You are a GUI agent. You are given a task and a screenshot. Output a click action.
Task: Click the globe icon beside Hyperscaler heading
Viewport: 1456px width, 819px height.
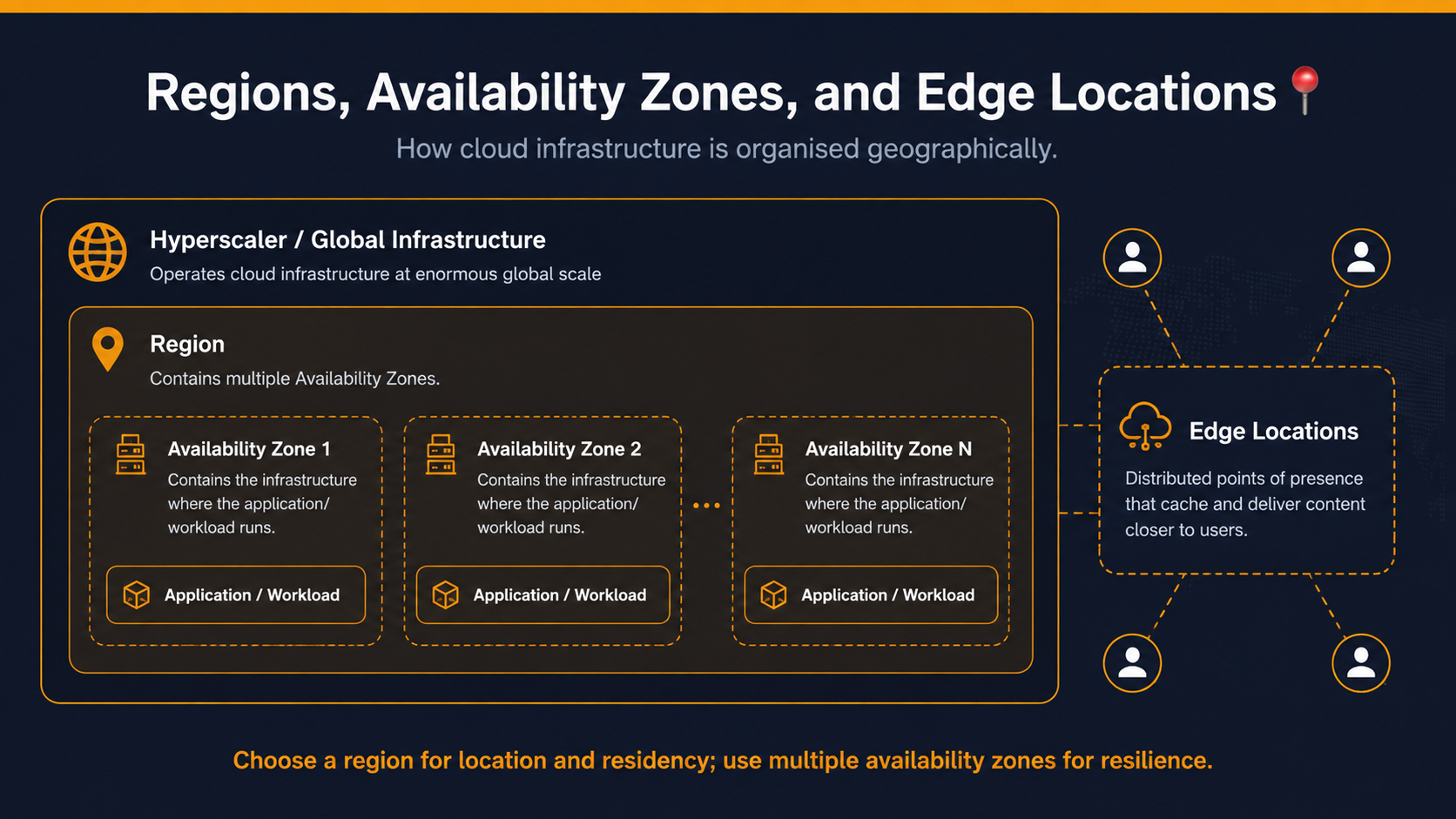pyautogui.click(x=98, y=252)
